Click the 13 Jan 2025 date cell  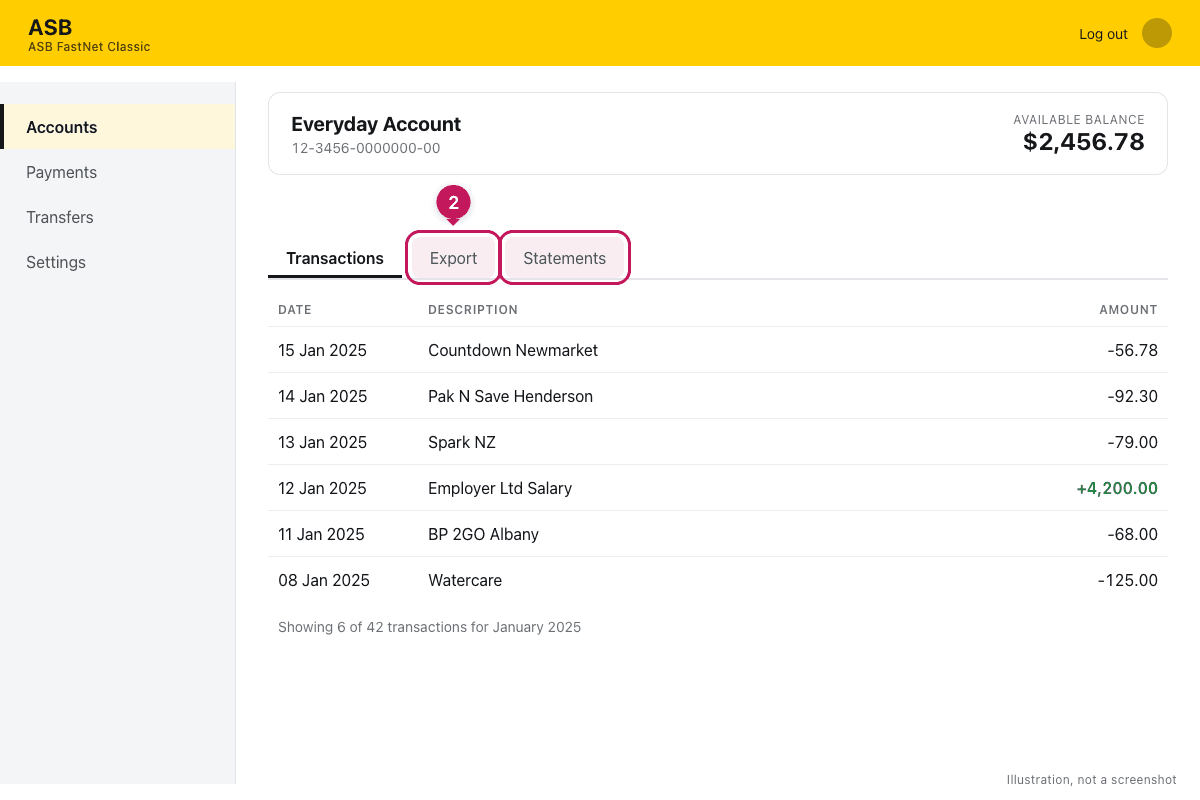(322, 442)
